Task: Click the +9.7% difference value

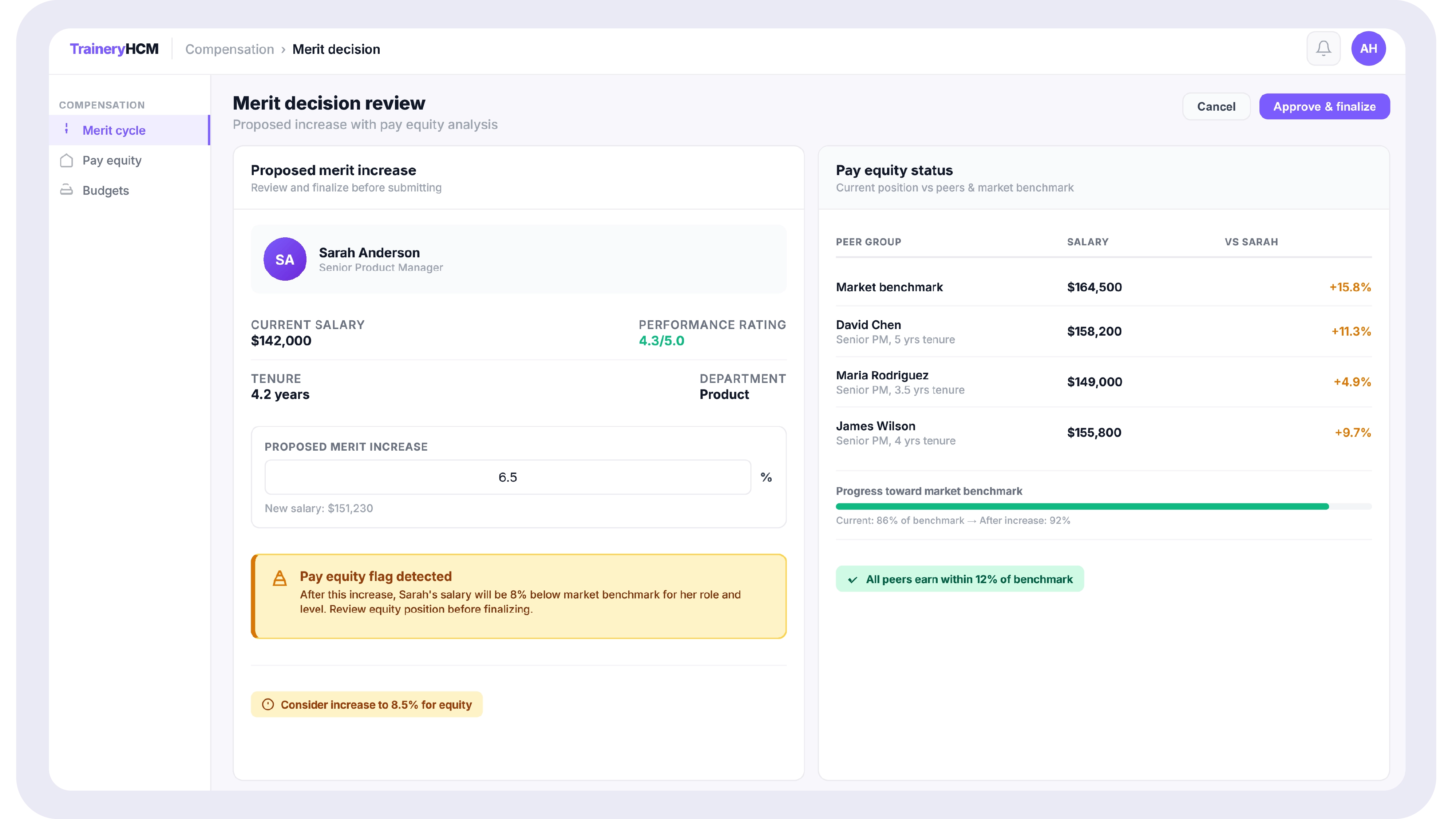Action: 1353,433
